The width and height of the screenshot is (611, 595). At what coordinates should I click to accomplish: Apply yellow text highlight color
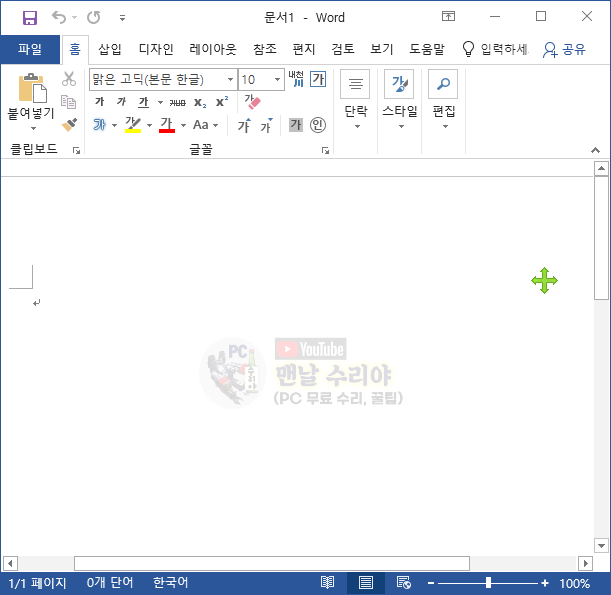[133, 125]
